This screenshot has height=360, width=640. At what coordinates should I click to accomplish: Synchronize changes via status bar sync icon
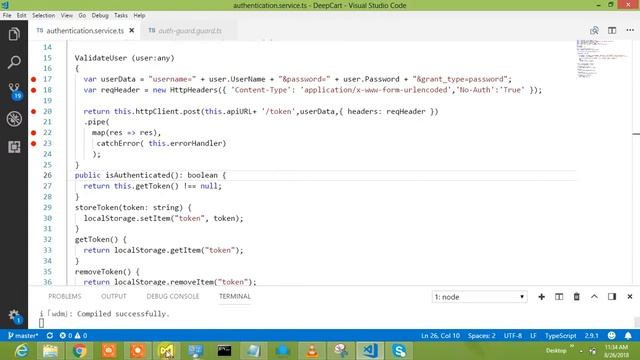tap(50, 336)
